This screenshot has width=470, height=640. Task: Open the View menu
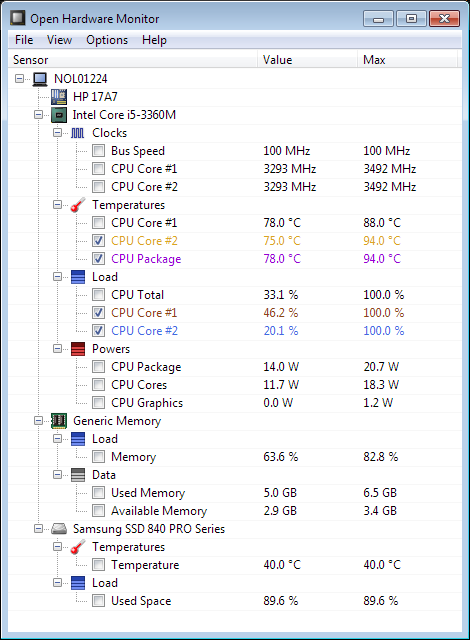[59, 40]
